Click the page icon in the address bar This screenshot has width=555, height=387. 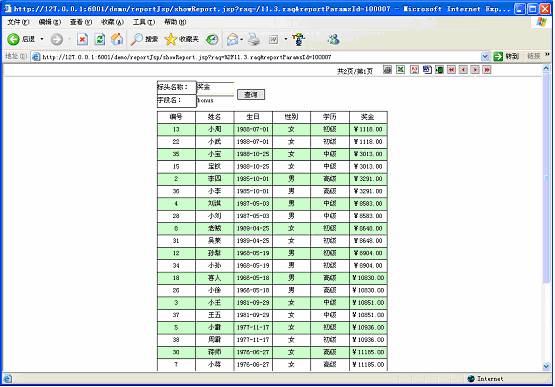click(x=36, y=57)
